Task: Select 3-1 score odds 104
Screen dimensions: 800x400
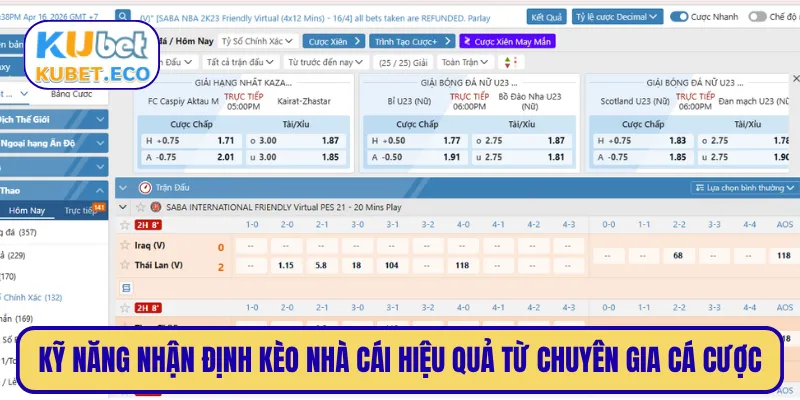Action: point(392,265)
